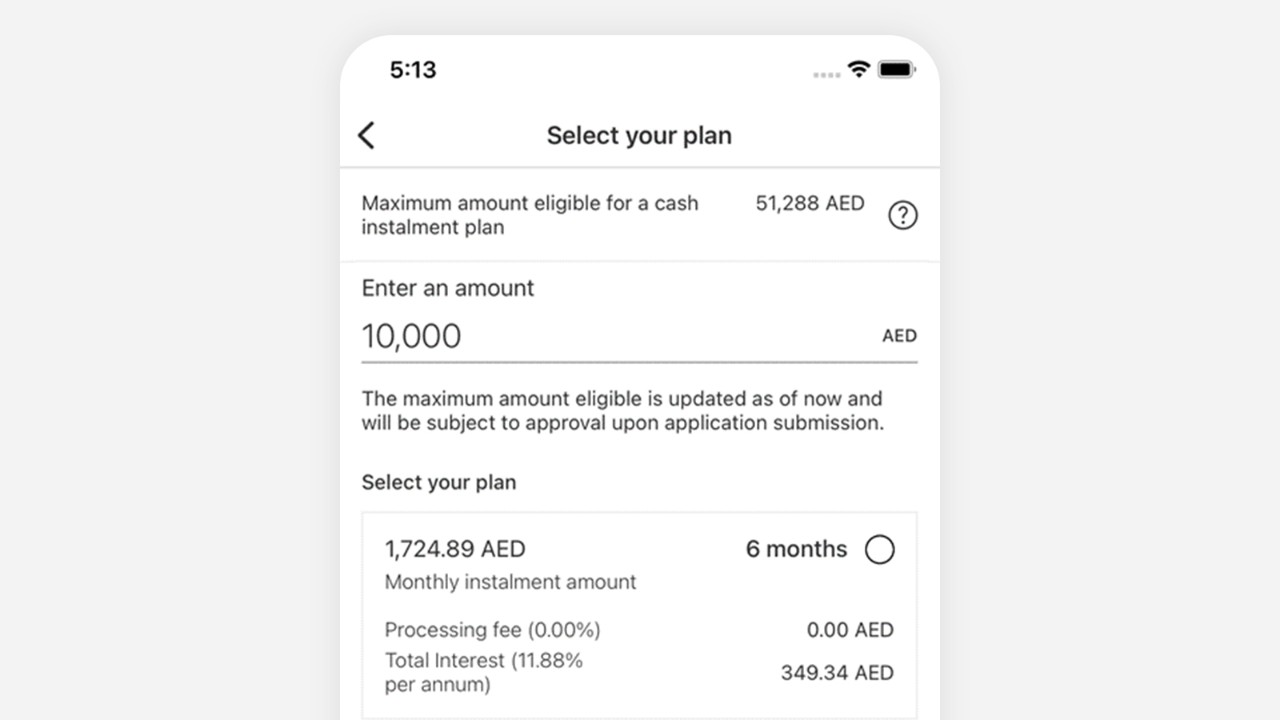Tap the Wi-Fi status icon

pyautogui.click(x=858, y=69)
